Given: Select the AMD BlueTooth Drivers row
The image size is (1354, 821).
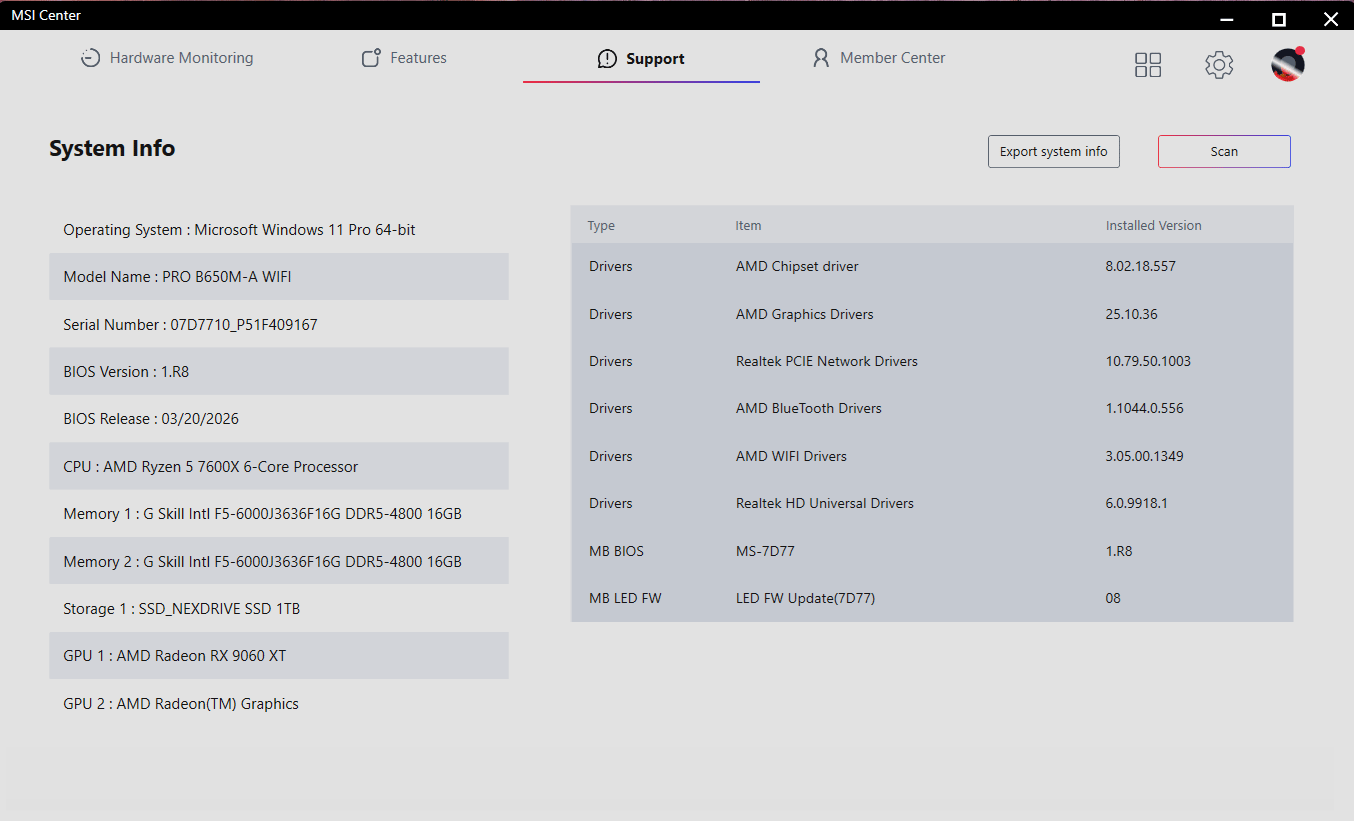Looking at the screenshot, I should [x=932, y=408].
